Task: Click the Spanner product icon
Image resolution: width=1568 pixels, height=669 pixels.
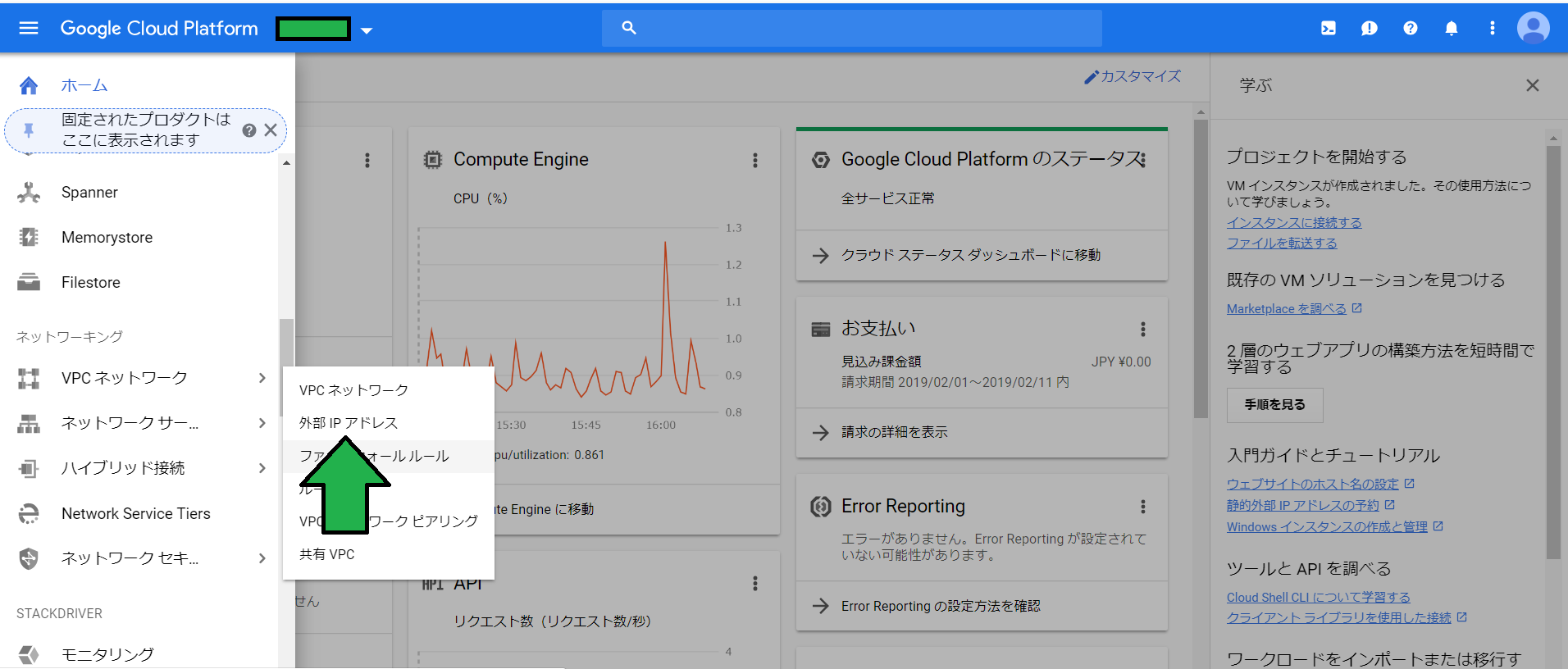Action: (x=29, y=193)
